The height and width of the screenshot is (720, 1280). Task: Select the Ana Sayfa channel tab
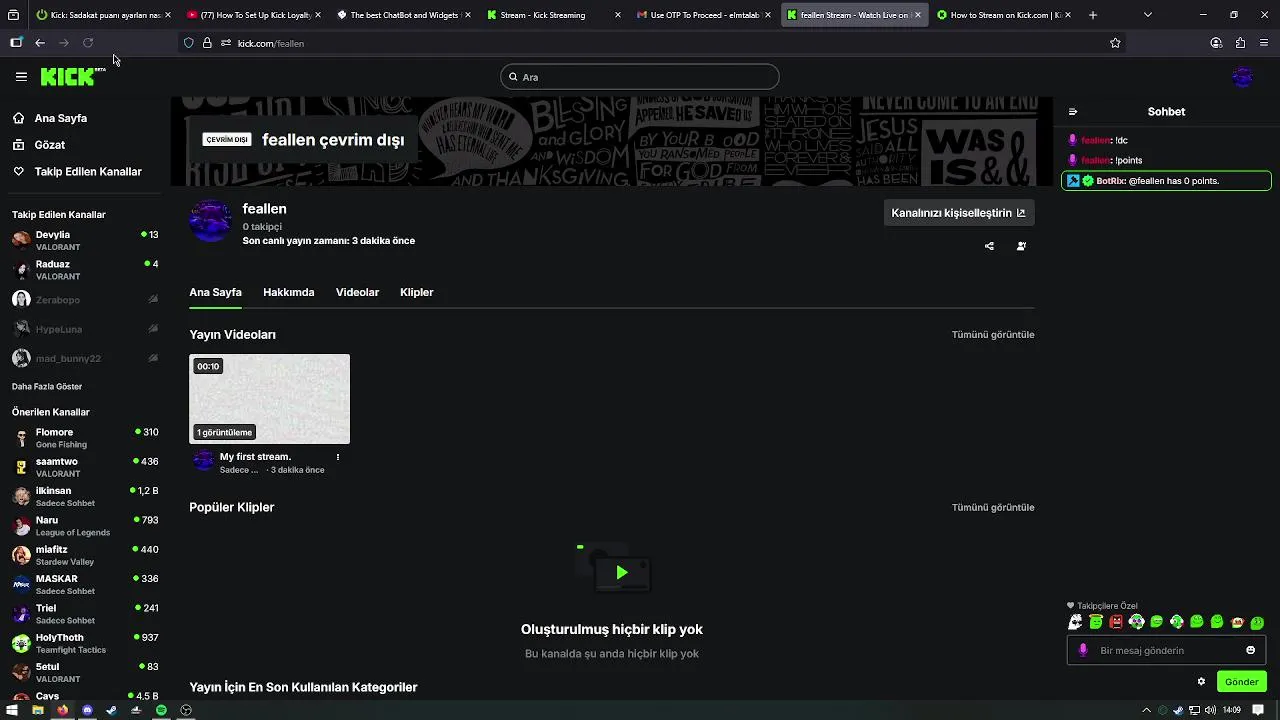(215, 292)
